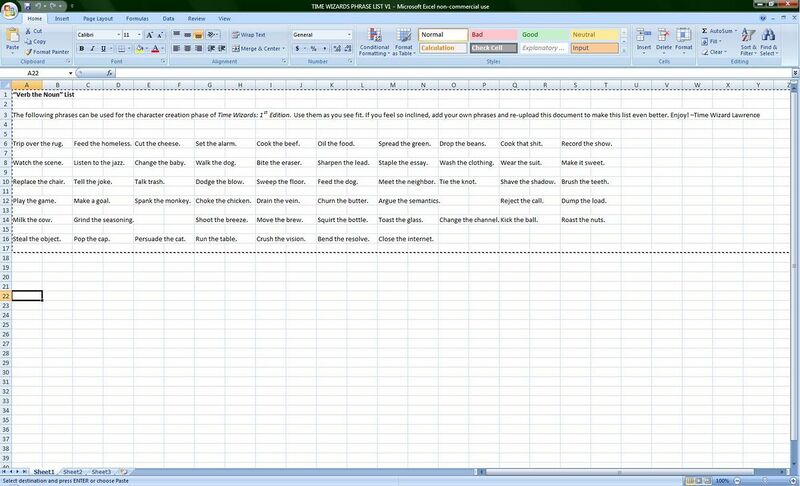The height and width of the screenshot is (486, 800).
Task: Open the font color dropdown arrow
Action: tap(163, 48)
